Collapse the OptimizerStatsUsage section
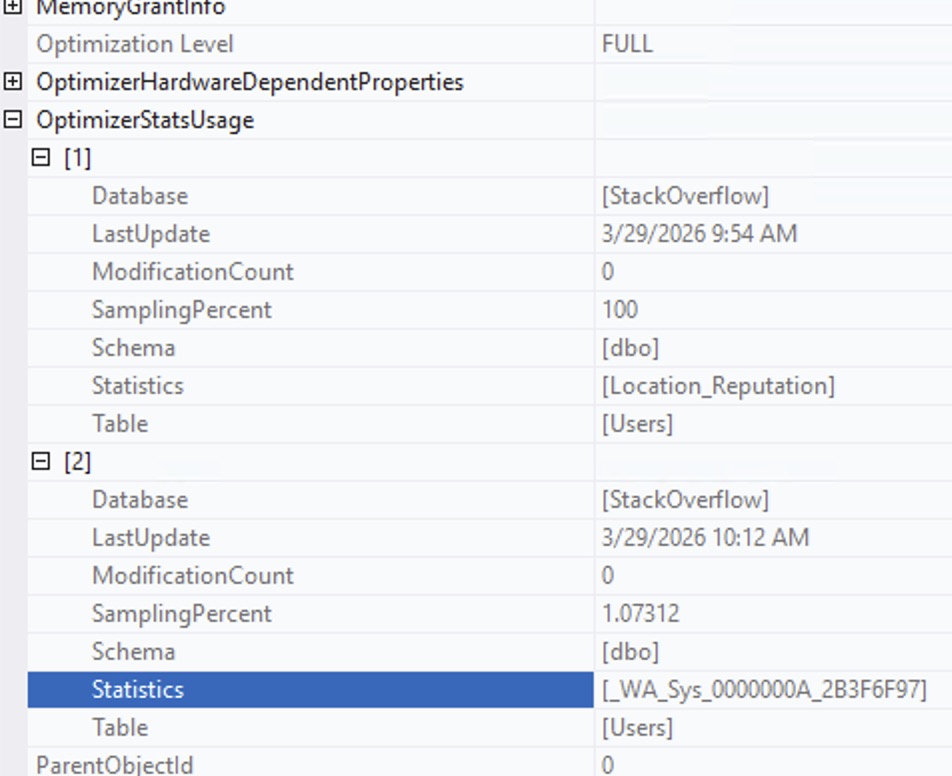Image resolution: width=952 pixels, height=776 pixels. tap(13, 120)
